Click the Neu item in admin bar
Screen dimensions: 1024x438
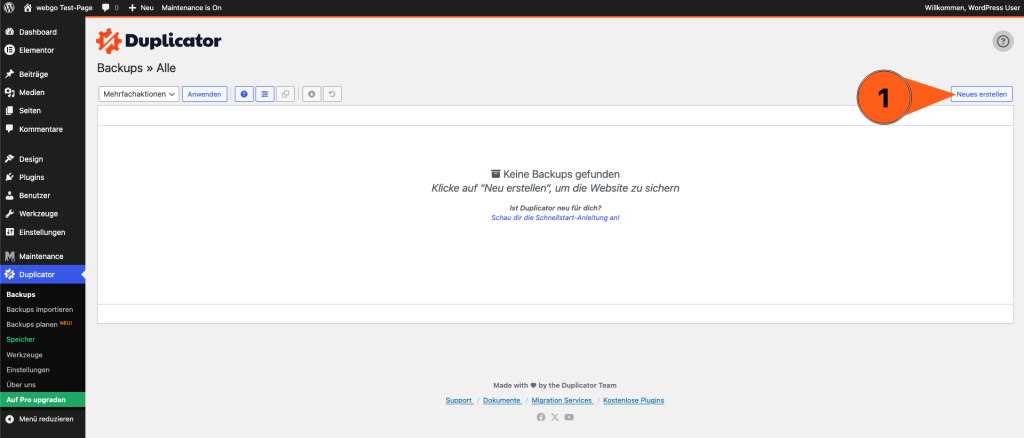click(140, 8)
